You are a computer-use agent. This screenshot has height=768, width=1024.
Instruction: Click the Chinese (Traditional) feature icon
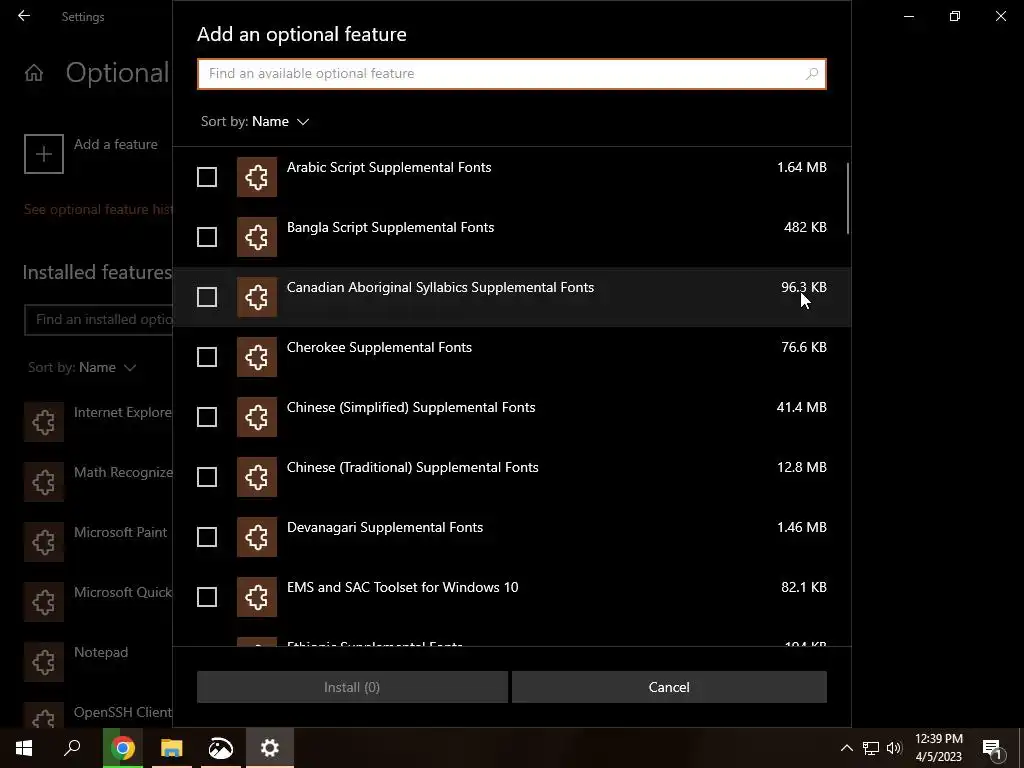click(257, 477)
